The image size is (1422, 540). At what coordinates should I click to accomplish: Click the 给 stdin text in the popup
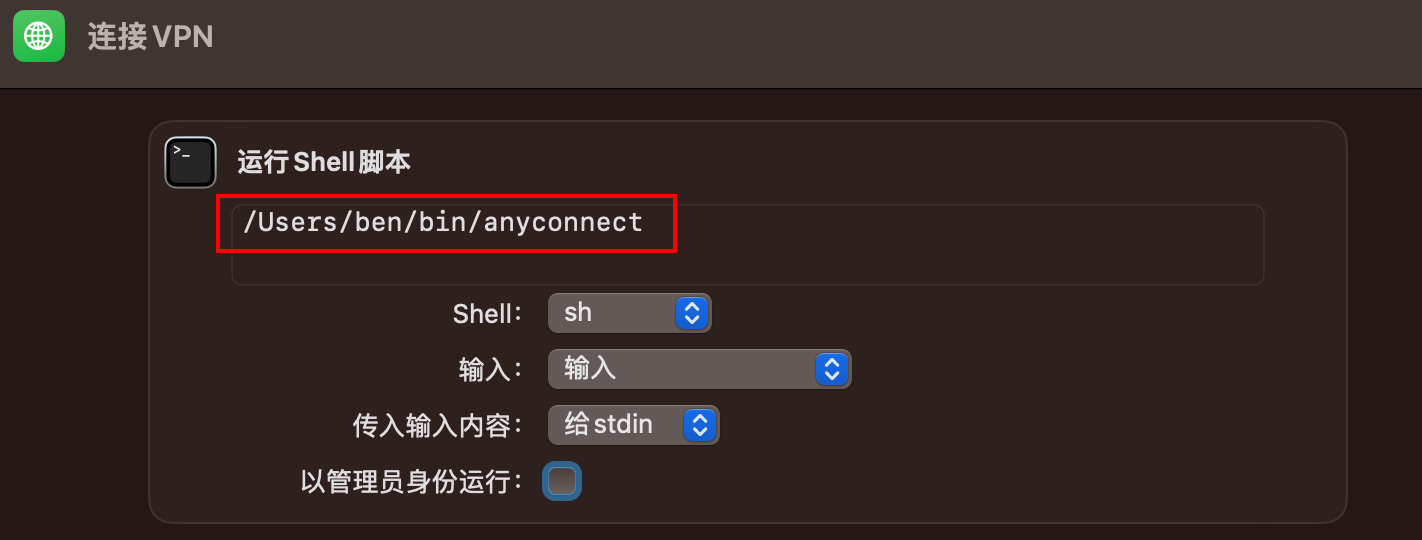[x=608, y=425]
